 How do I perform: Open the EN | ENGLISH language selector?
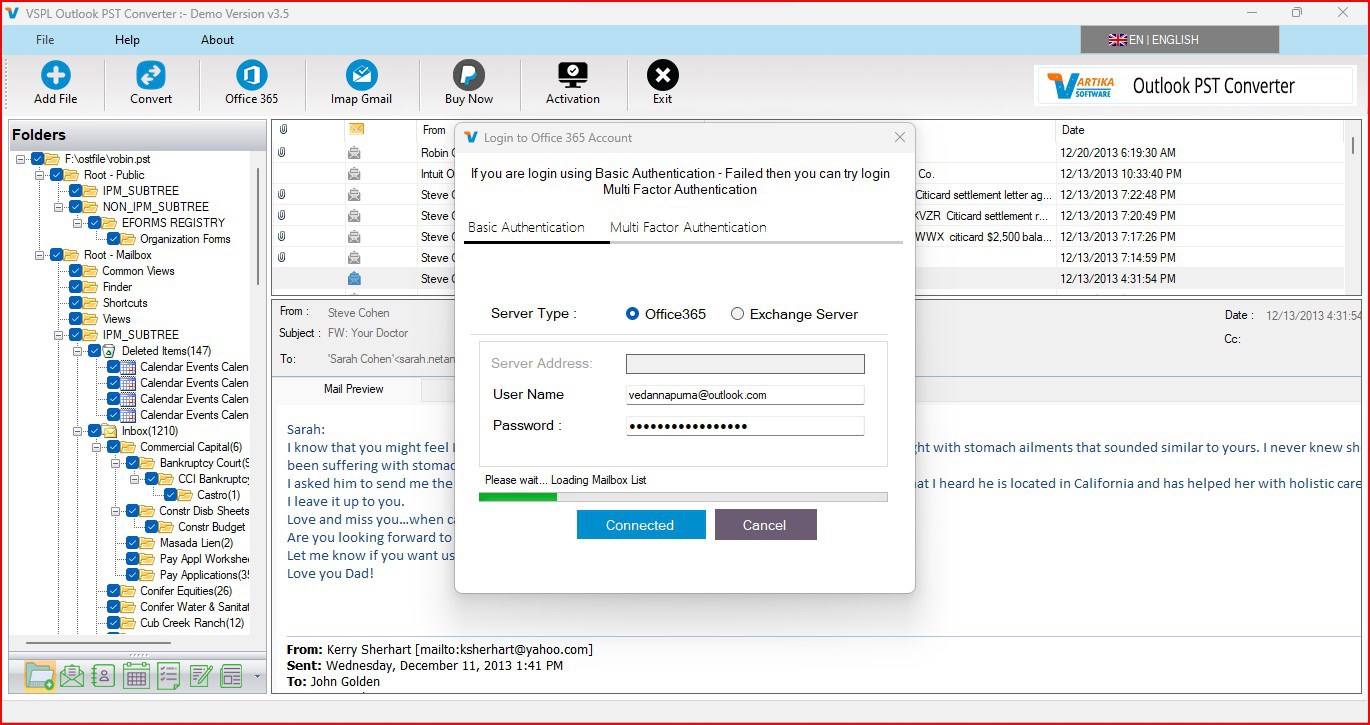pyautogui.click(x=1180, y=40)
